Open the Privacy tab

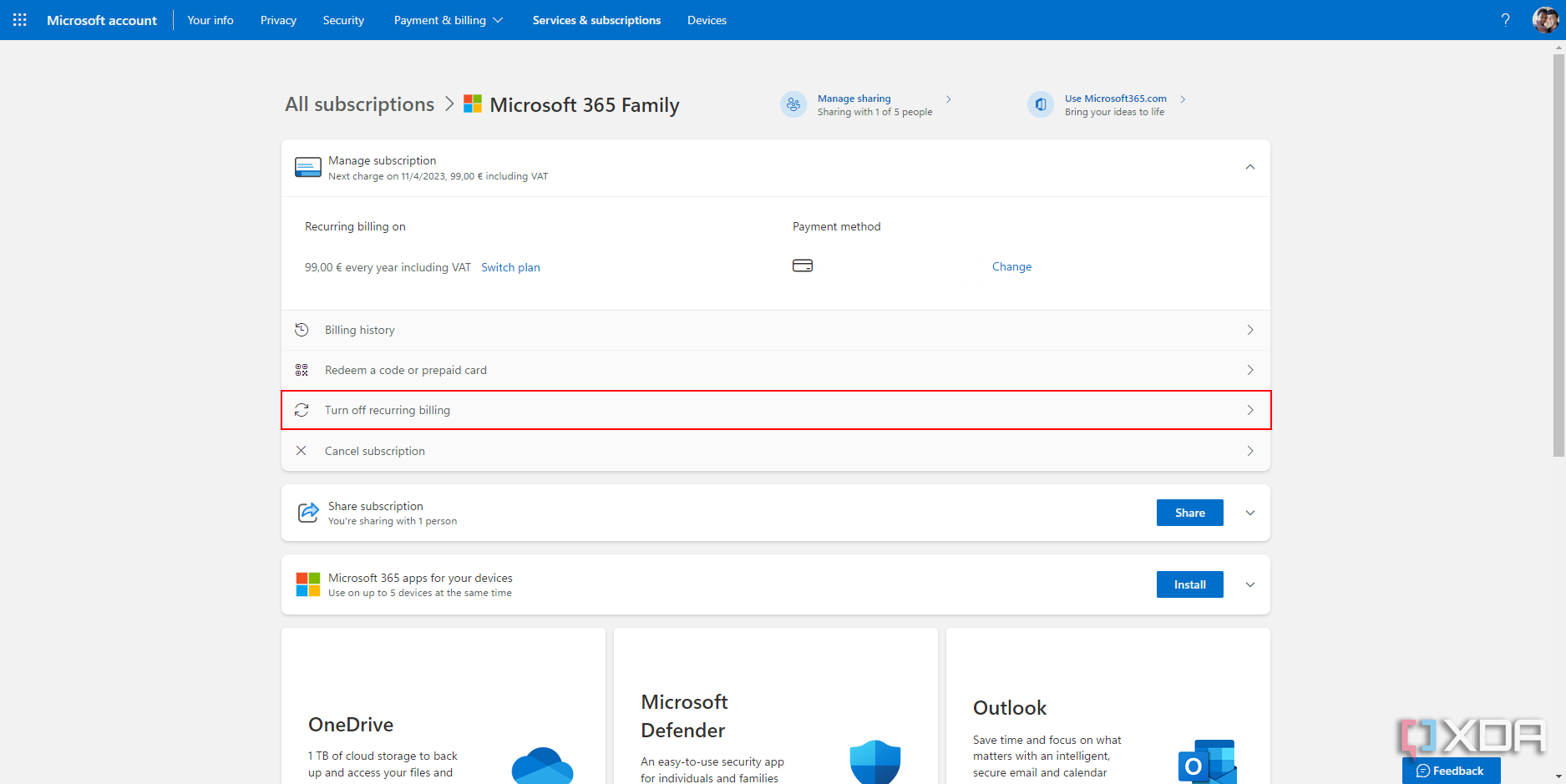pyautogui.click(x=278, y=20)
